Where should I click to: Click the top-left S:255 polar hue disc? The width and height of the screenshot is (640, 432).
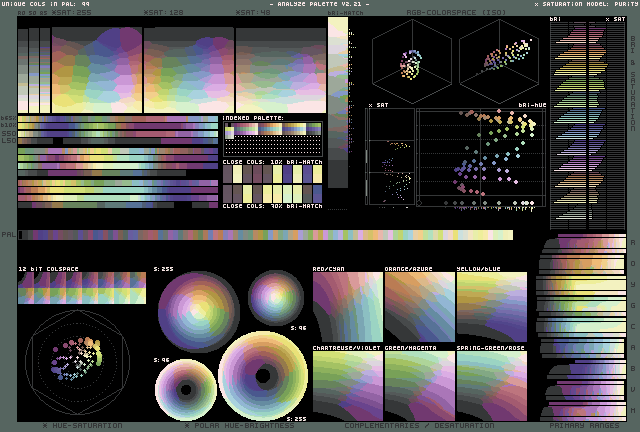point(198,312)
